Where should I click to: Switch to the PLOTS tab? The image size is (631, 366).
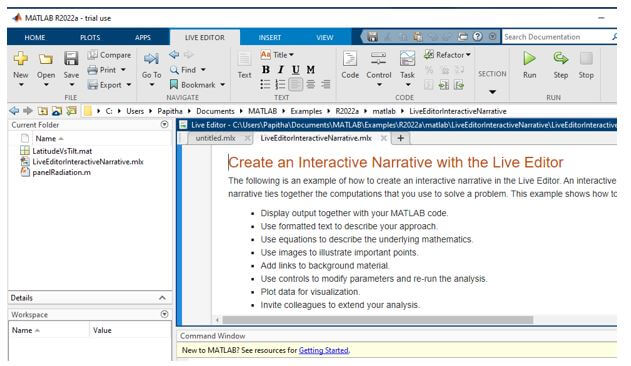(x=90, y=37)
